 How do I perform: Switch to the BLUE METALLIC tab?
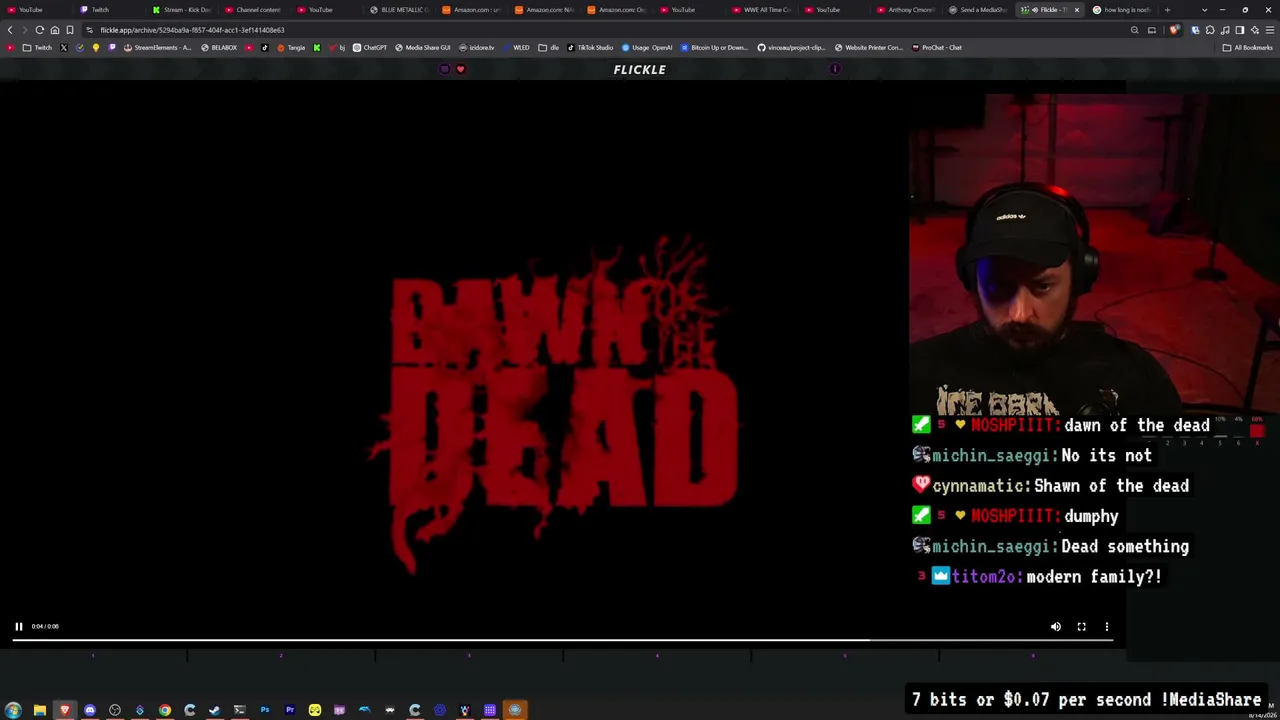pos(399,10)
